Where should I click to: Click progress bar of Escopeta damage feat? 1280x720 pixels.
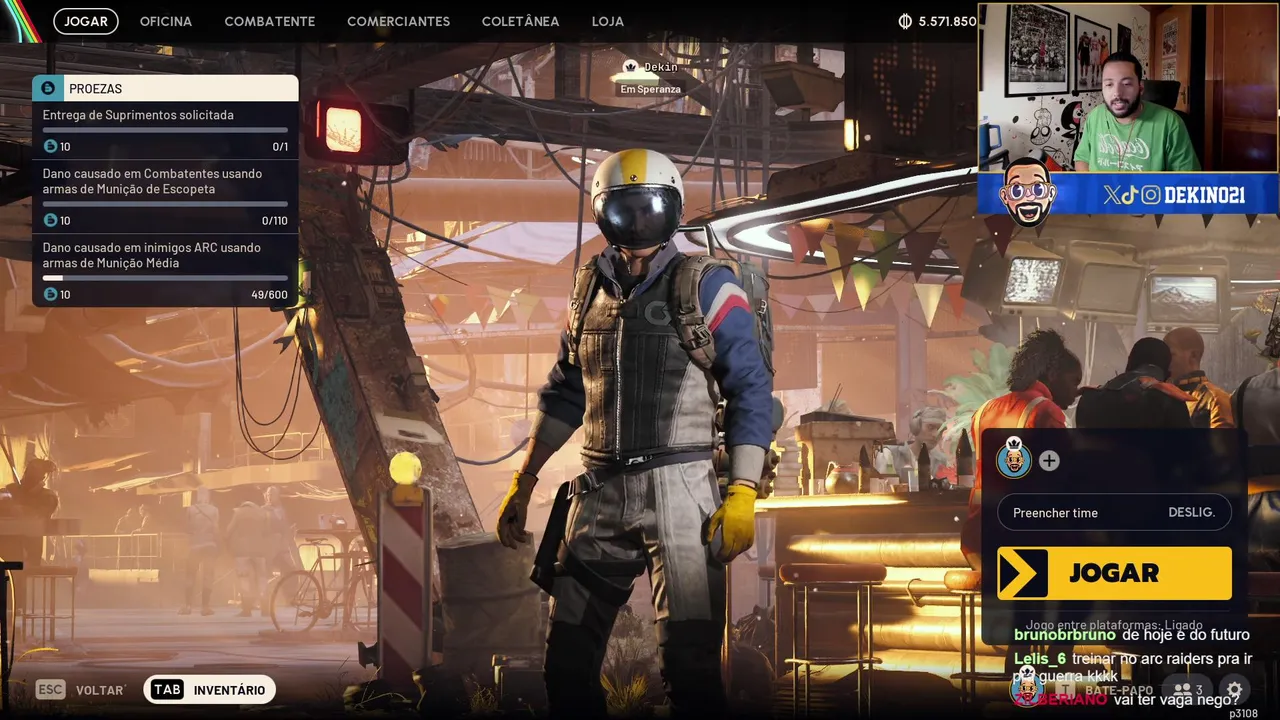(x=165, y=204)
